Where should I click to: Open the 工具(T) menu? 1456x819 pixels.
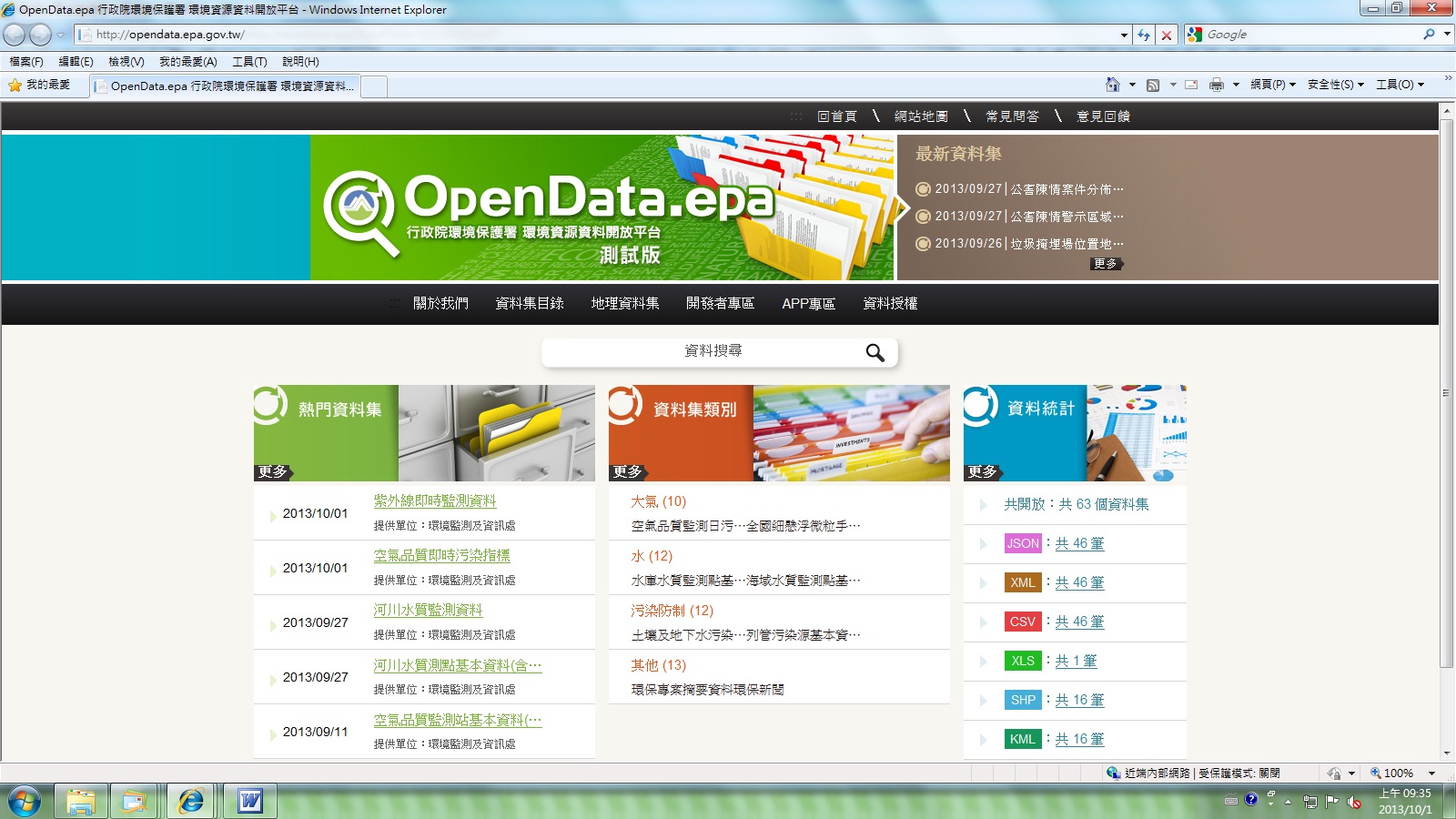pyautogui.click(x=249, y=62)
